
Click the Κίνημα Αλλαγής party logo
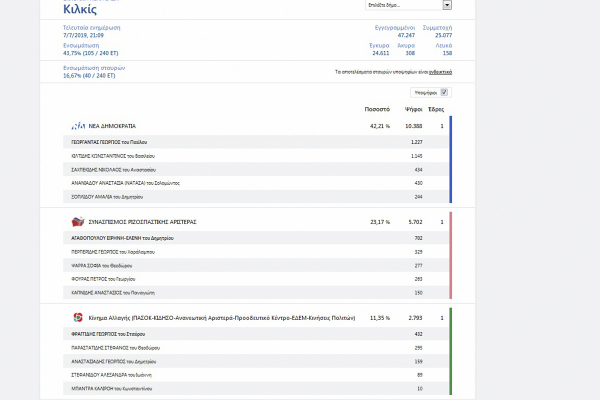77,317
